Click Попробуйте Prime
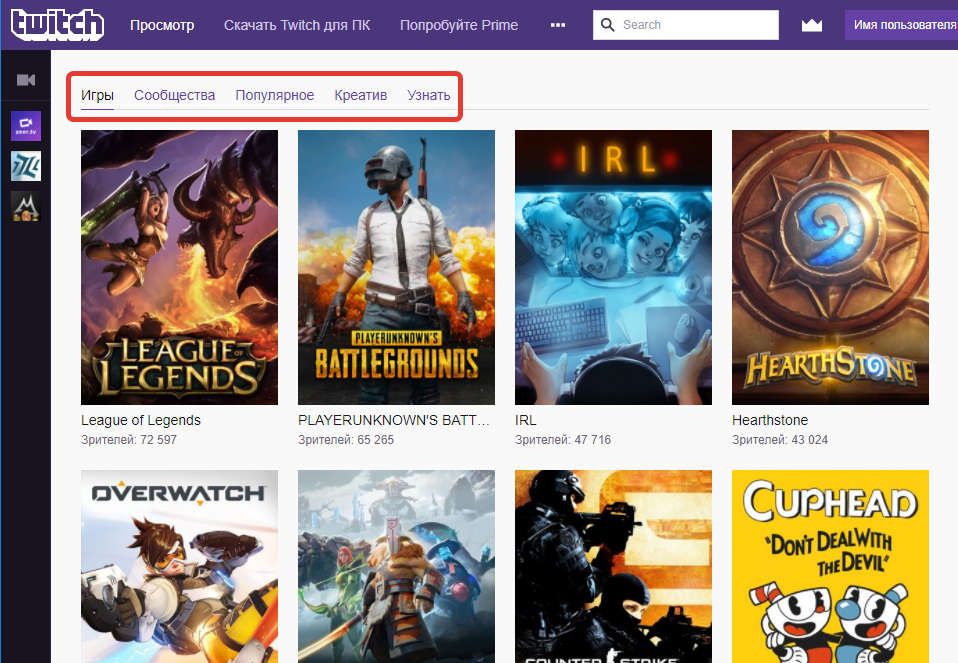Screen dimensions: 958x663 pyautogui.click(x=459, y=25)
